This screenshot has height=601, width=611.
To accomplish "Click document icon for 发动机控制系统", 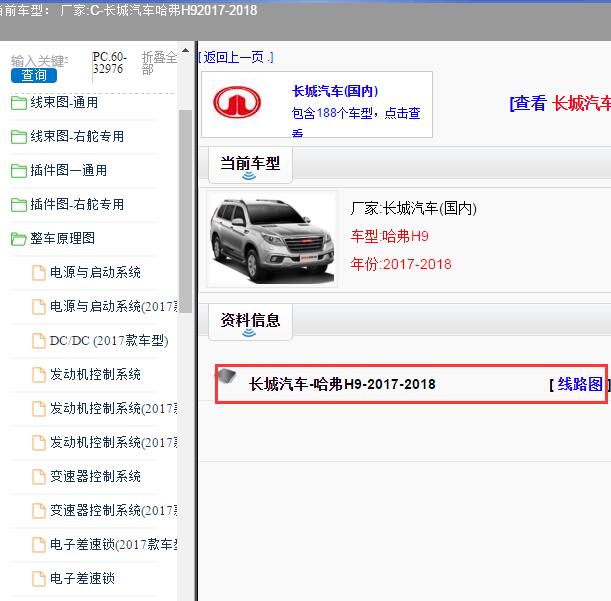I will tap(39, 375).
